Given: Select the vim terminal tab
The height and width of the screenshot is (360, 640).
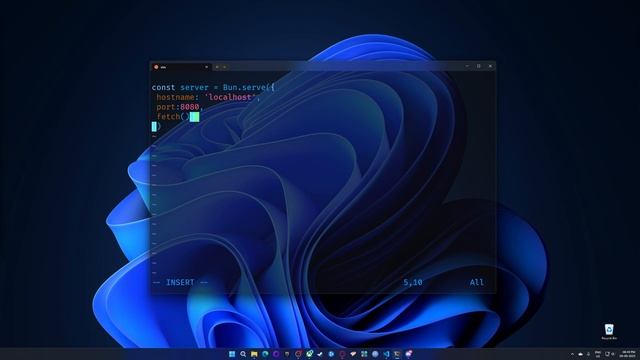Looking at the screenshot, I should (181, 67).
